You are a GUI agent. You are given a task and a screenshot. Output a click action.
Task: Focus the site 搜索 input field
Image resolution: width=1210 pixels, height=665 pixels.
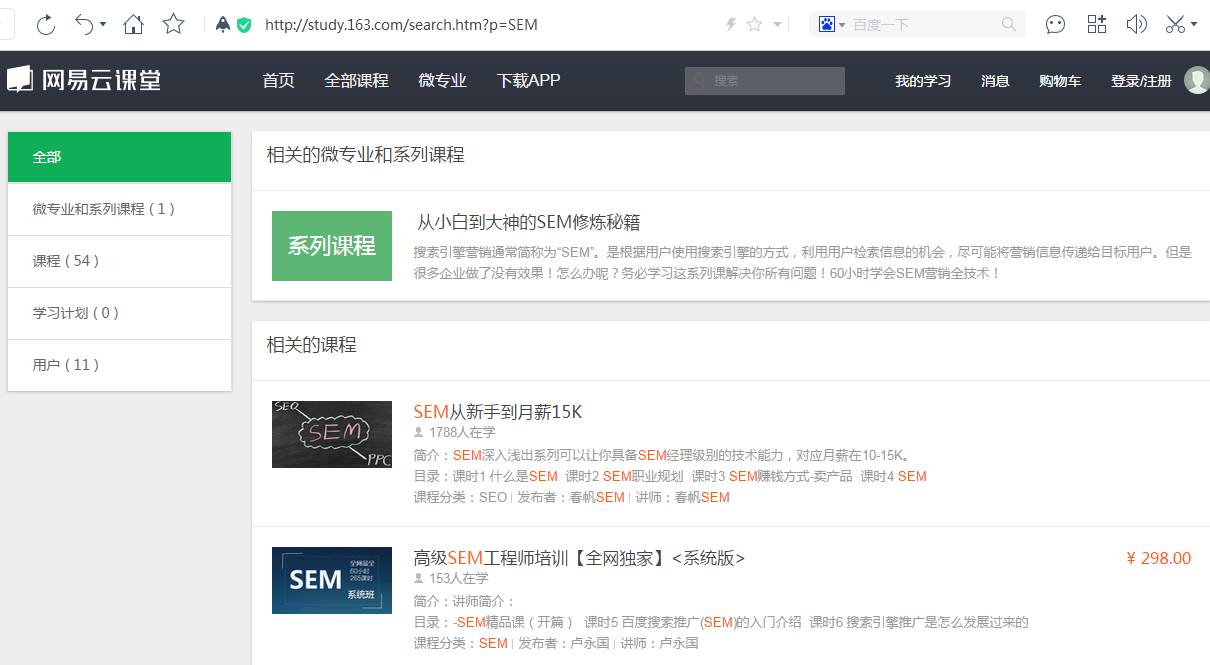point(765,81)
